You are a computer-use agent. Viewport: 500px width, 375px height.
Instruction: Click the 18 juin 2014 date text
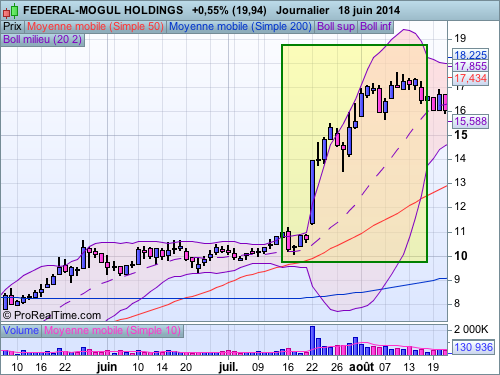tap(369, 10)
